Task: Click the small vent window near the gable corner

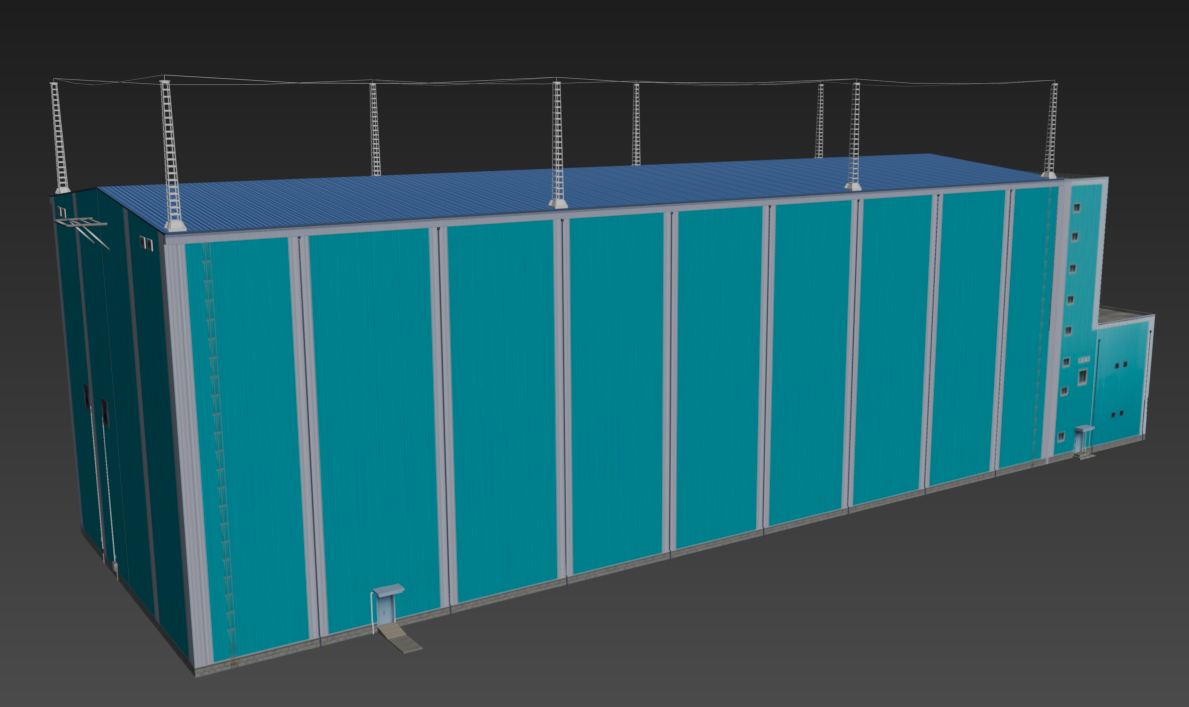Action: click(x=147, y=242)
